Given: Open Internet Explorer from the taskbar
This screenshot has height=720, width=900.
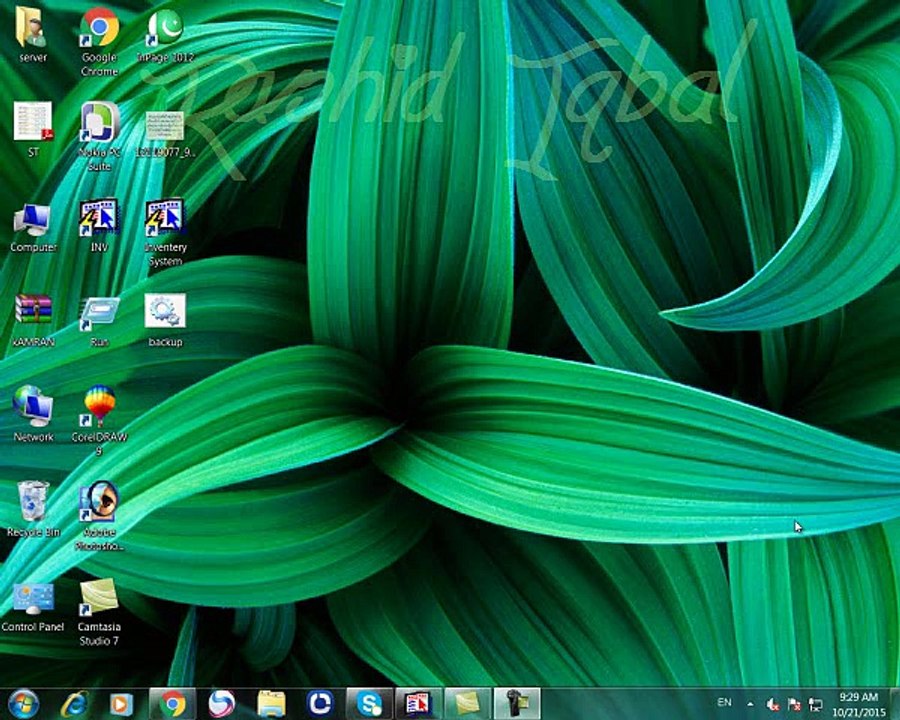Looking at the screenshot, I should pos(74,703).
